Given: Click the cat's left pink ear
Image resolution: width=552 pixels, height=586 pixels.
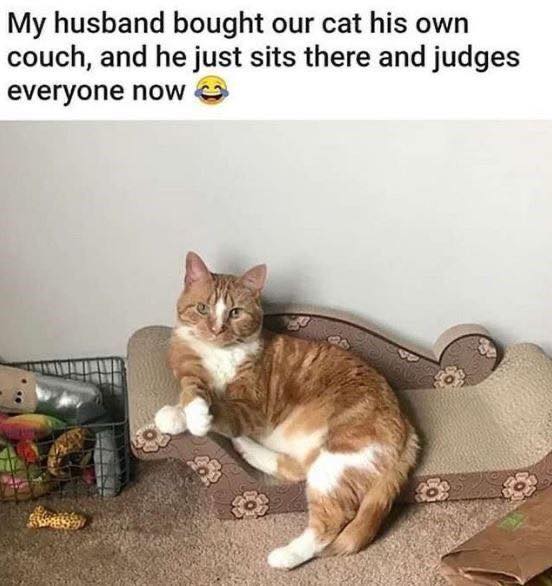Looking at the screenshot, I should 197,268.
